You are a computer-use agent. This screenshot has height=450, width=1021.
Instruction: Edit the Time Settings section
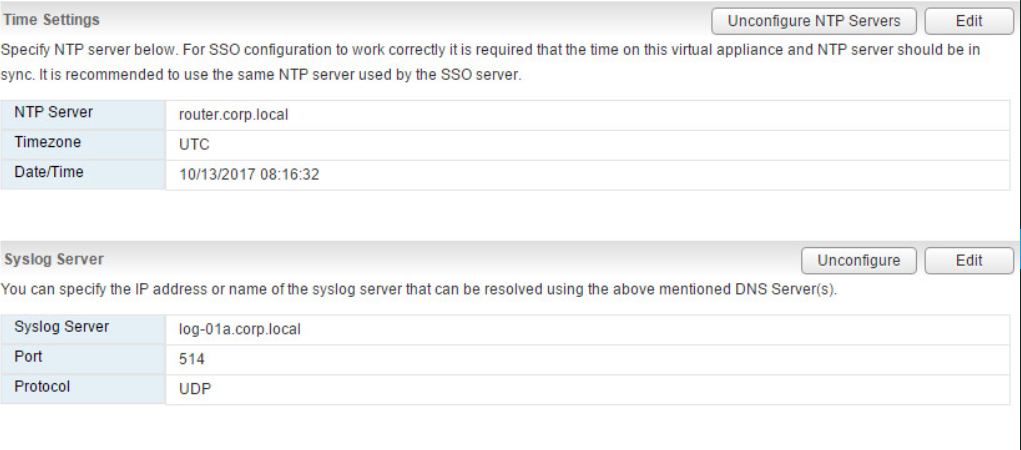(968, 20)
